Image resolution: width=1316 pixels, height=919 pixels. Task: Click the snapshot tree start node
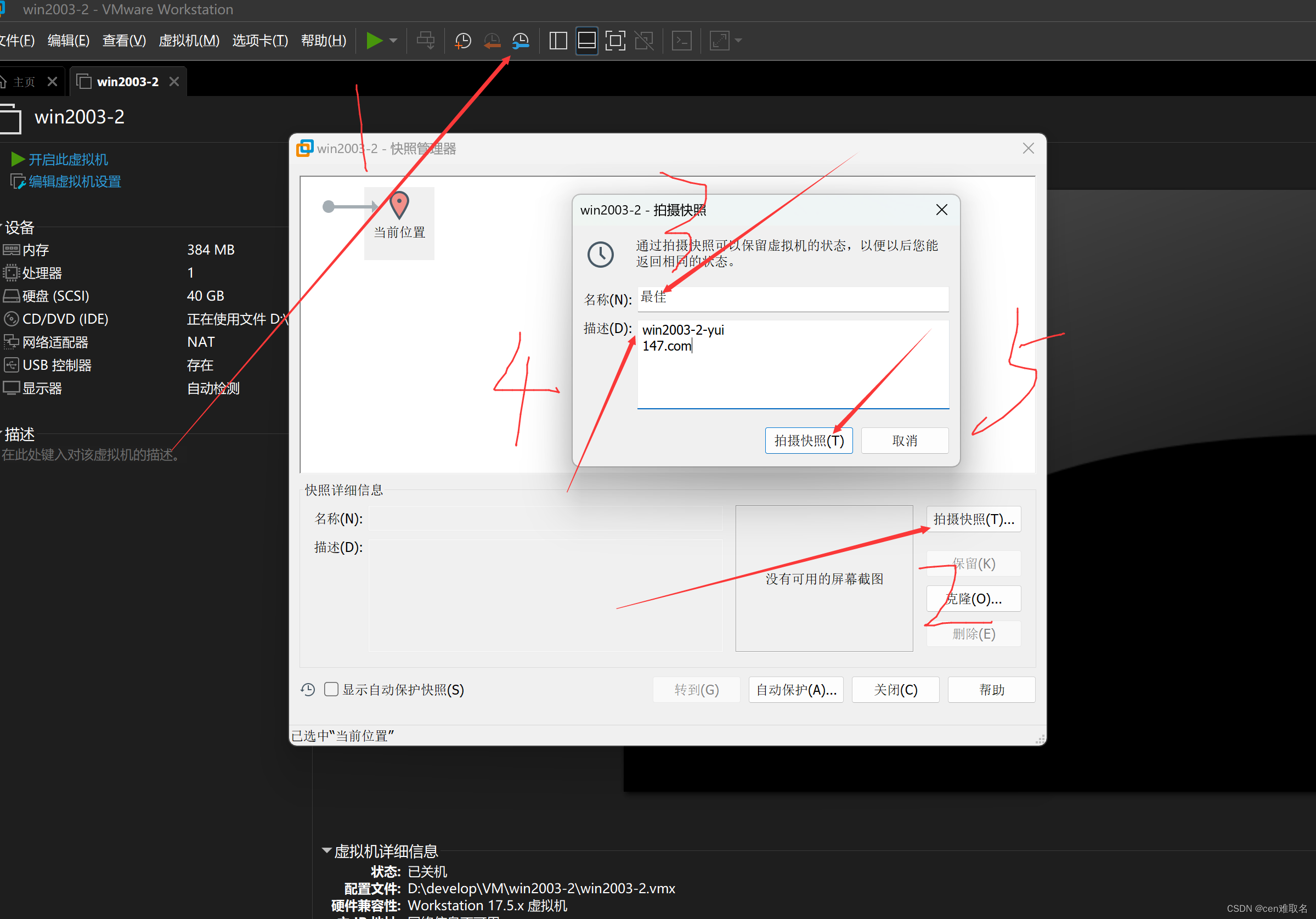point(329,206)
